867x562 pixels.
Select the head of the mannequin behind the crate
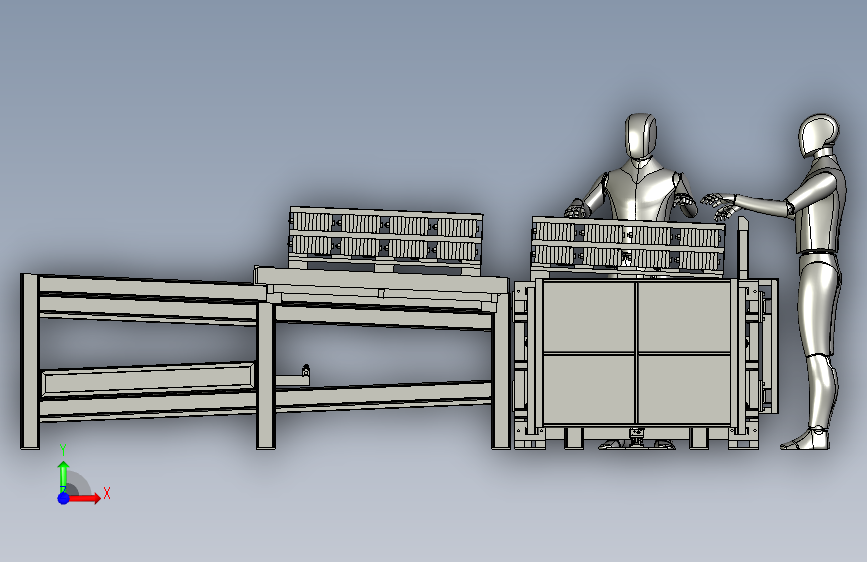click(x=641, y=136)
